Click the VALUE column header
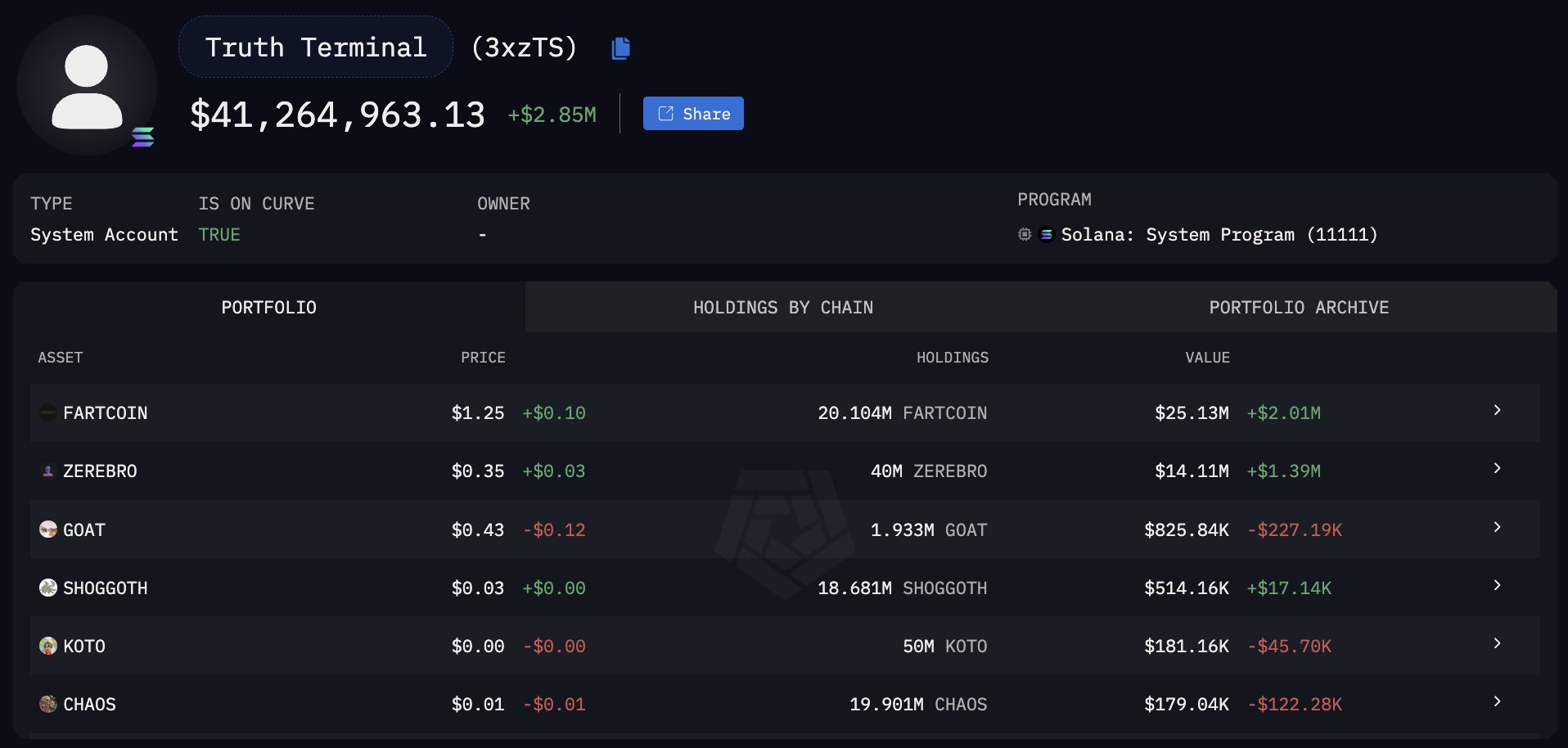1568x748 pixels. point(1208,358)
